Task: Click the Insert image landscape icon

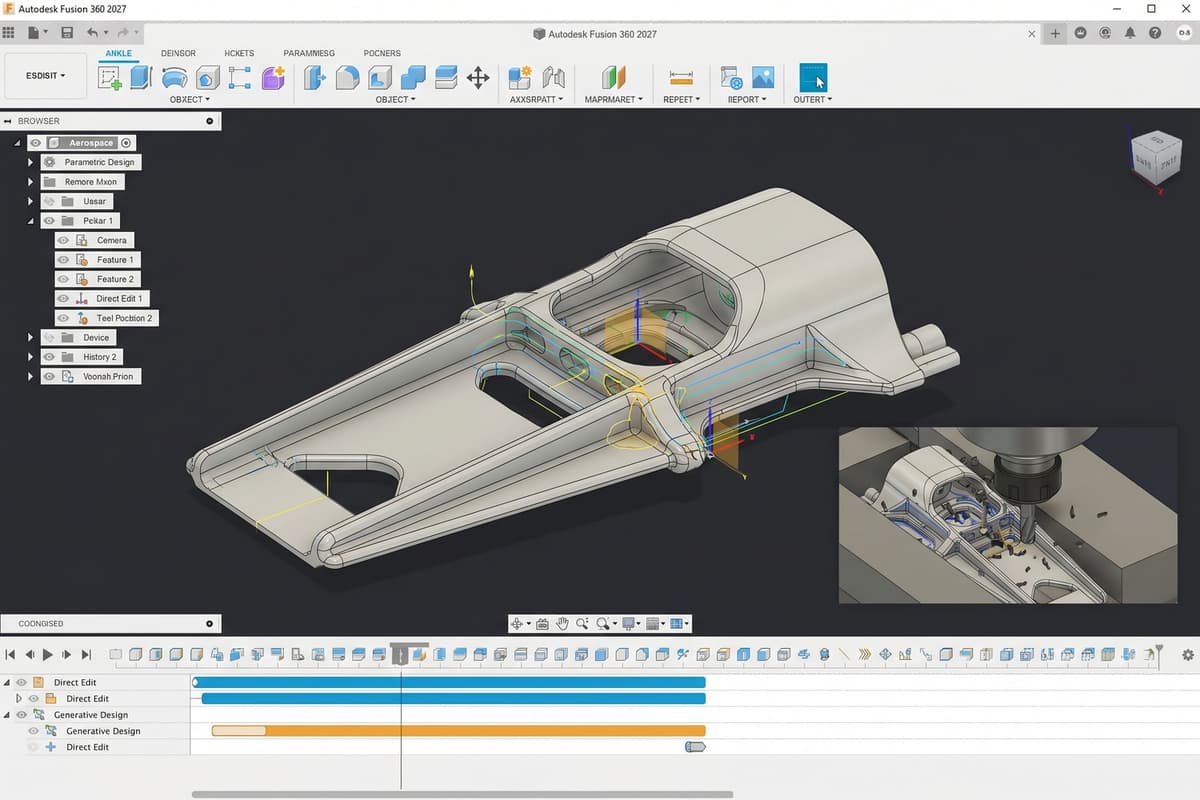Action: [x=763, y=78]
